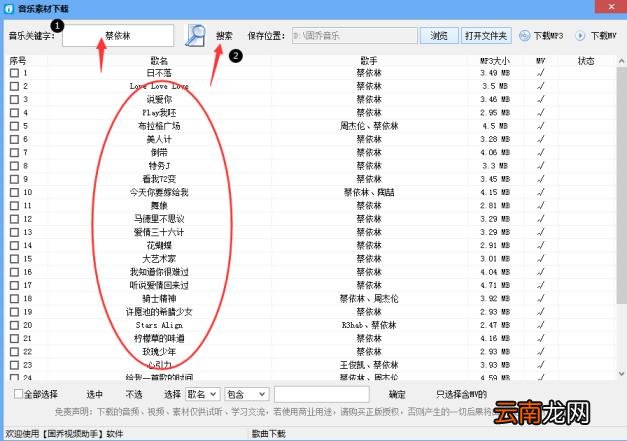Click the 选中 select button

point(94,394)
